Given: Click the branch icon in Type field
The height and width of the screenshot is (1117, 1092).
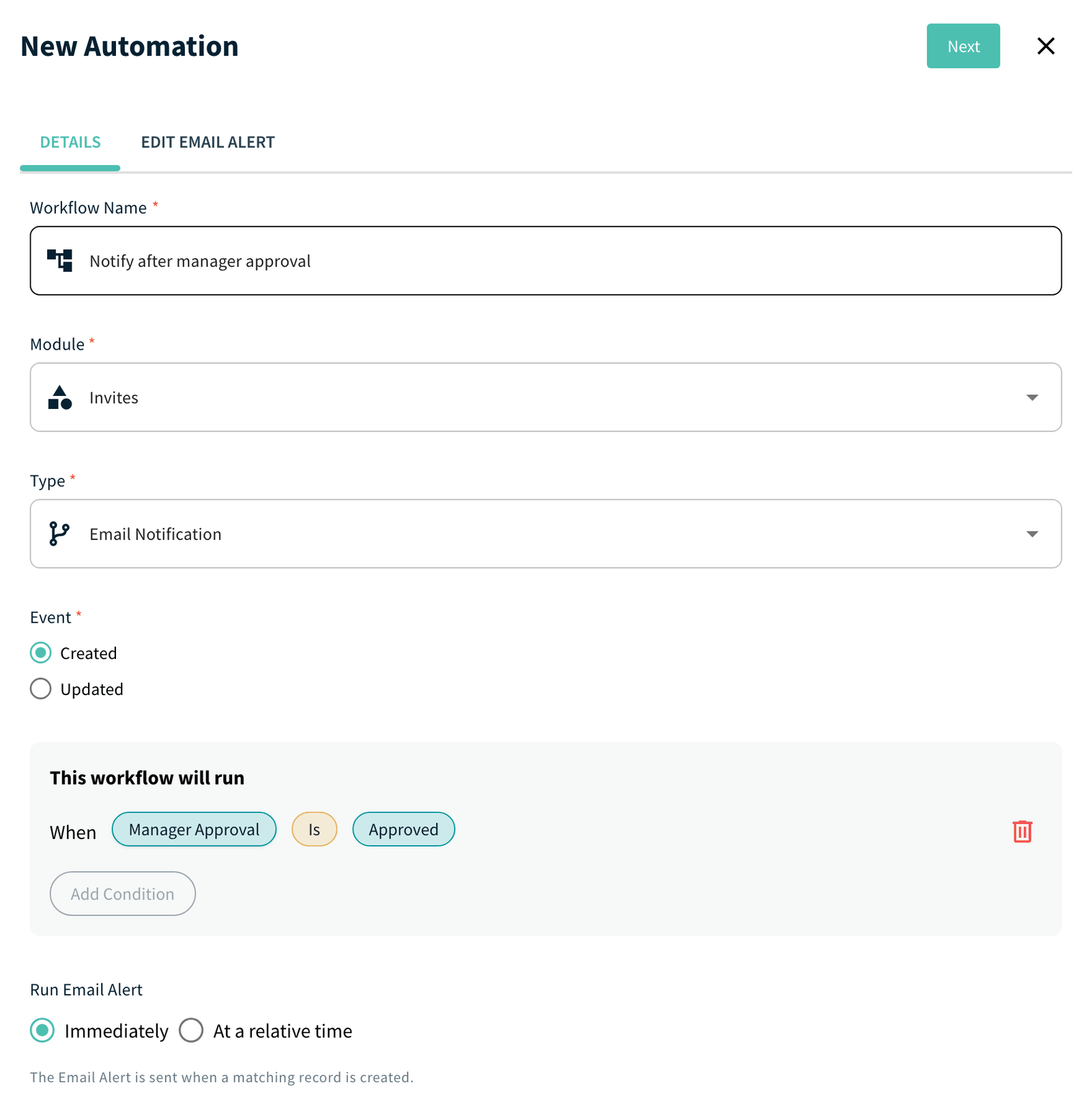Looking at the screenshot, I should coord(59,534).
